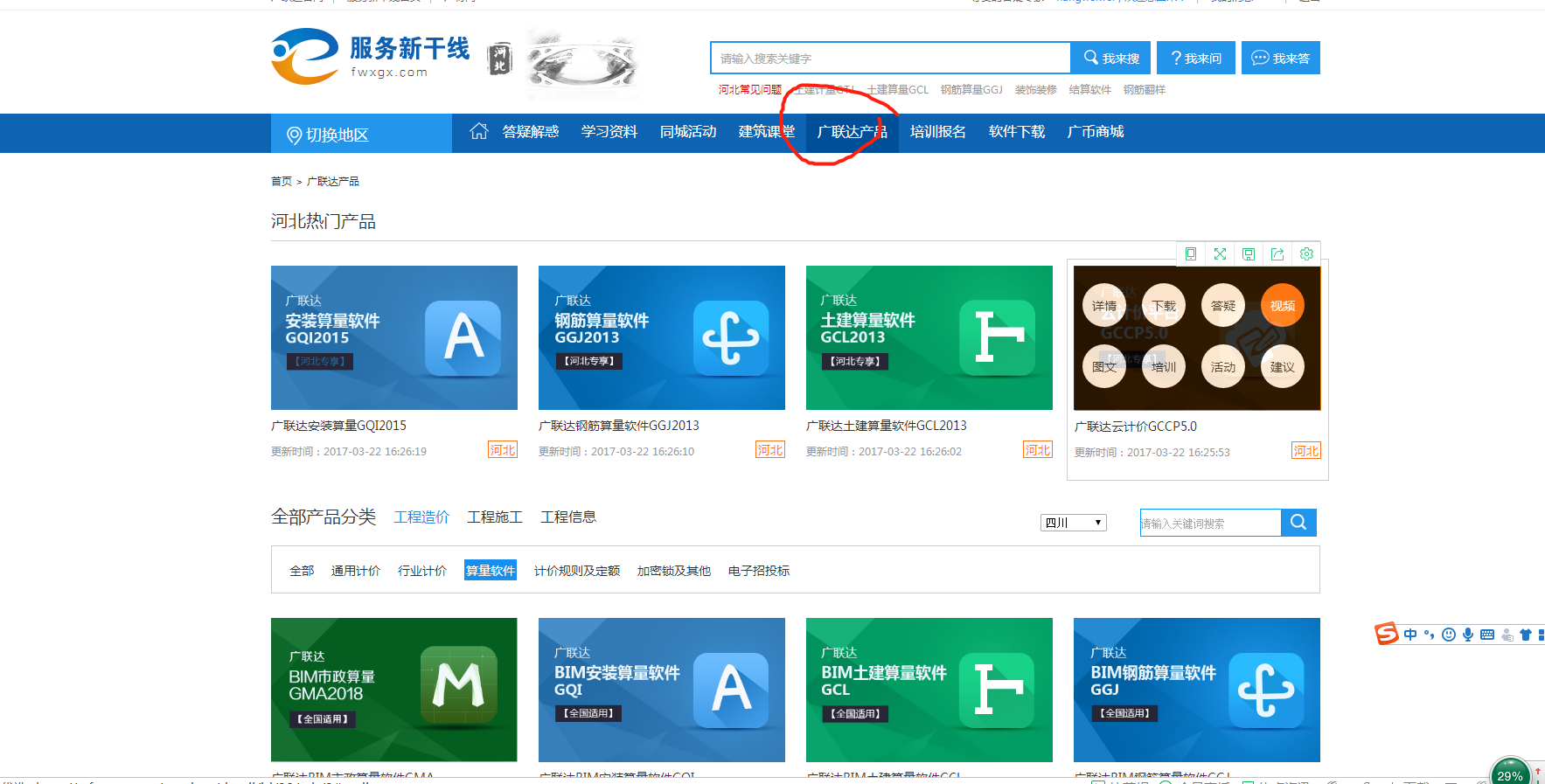Screen dimensions: 1545x784
Task: Click the 答疑 circle on GCCP5.0 card
Action: click(x=1223, y=306)
